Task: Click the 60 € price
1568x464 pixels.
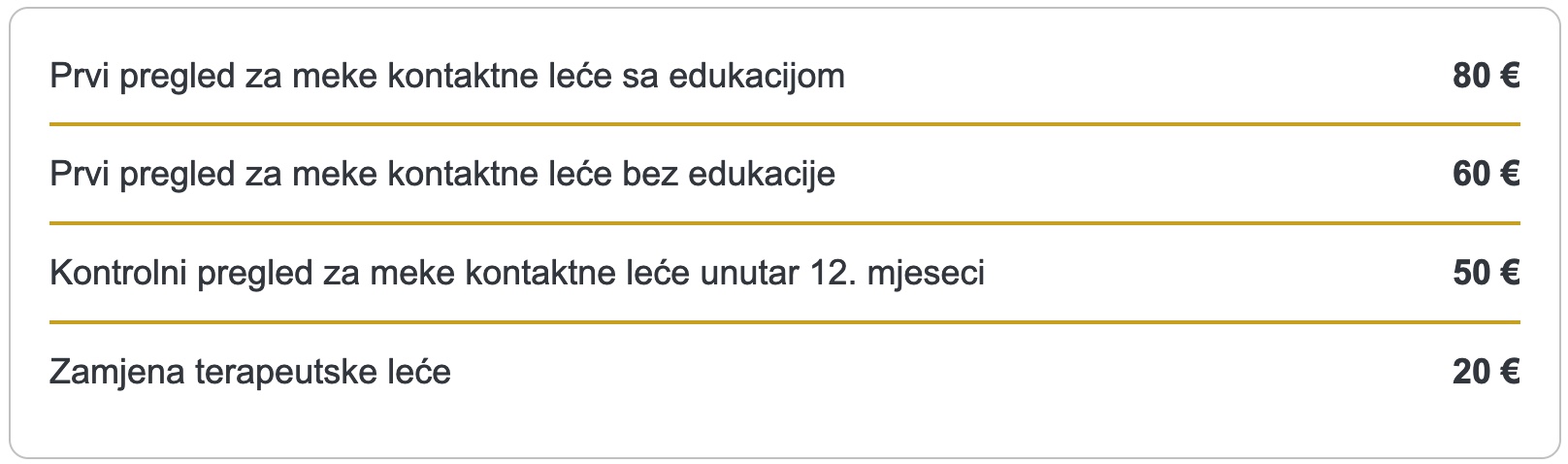Action: (x=1485, y=175)
